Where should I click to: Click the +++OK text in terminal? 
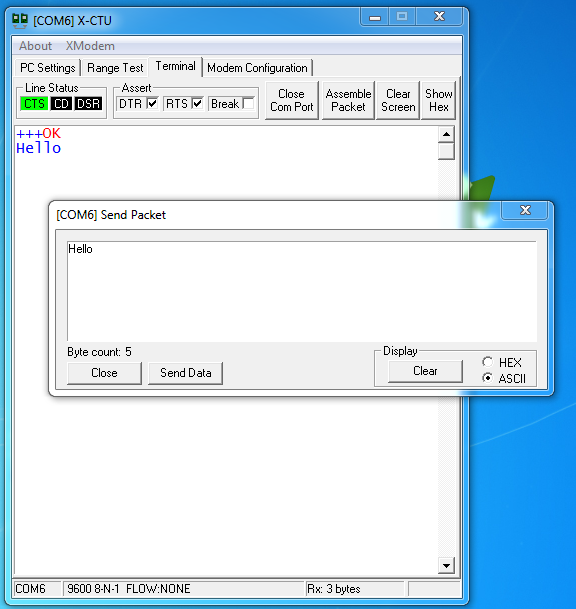38,134
